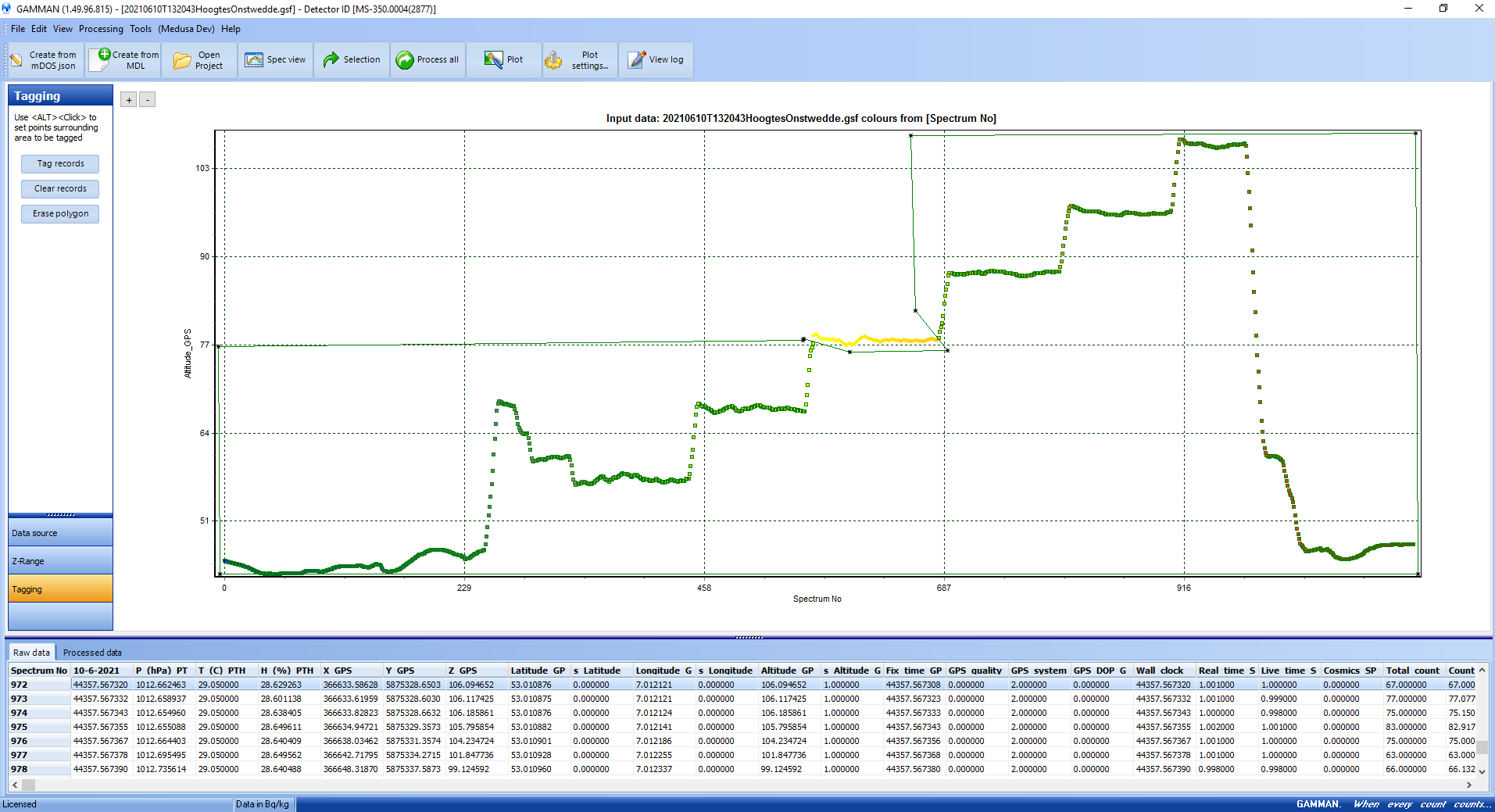Viewport: 1495px width, 812px height.
Task: Zoom out with the minus button
Action: point(147,100)
